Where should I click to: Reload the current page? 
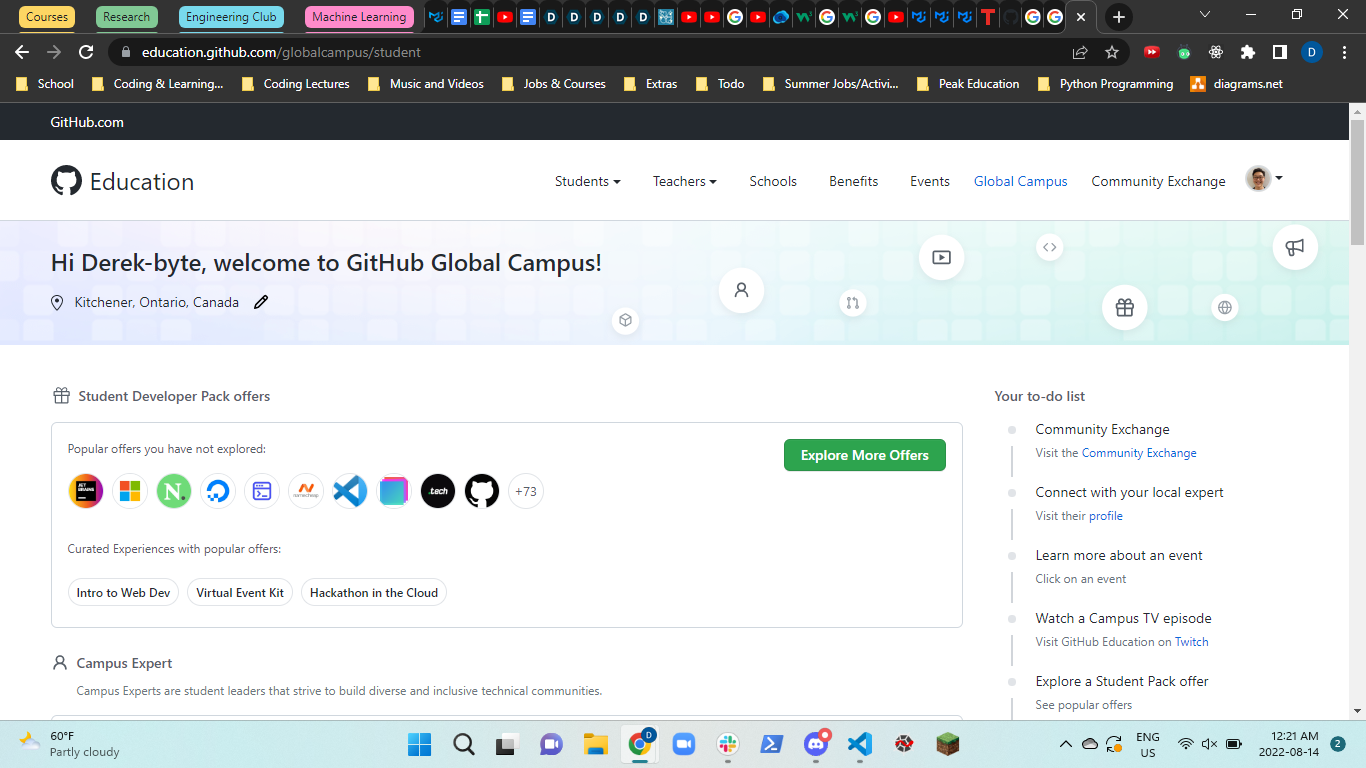(x=86, y=52)
